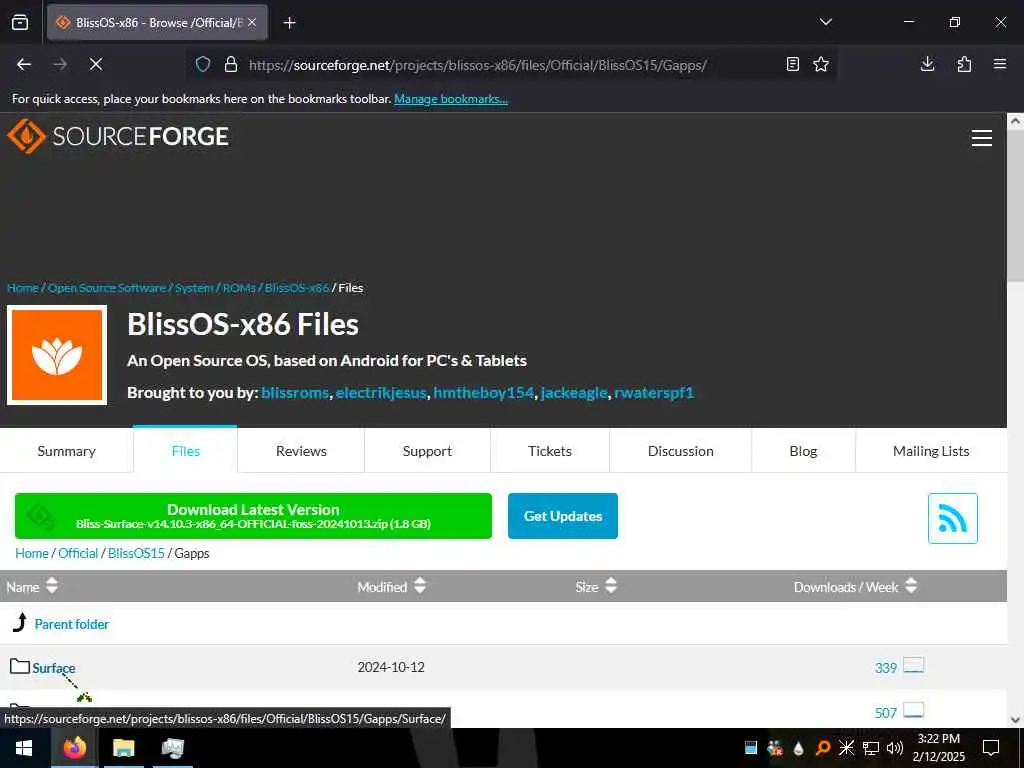Switch to the Reviews tab
This screenshot has height=768, width=1024.
[301, 451]
